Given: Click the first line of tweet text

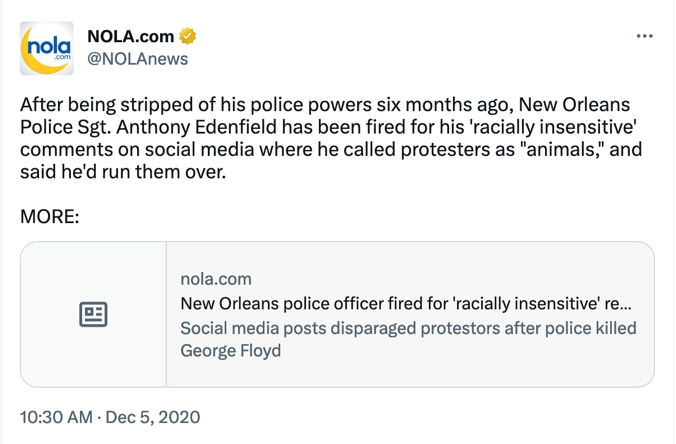Looking at the screenshot, I should pyautogui.click(x=325, y=105).
